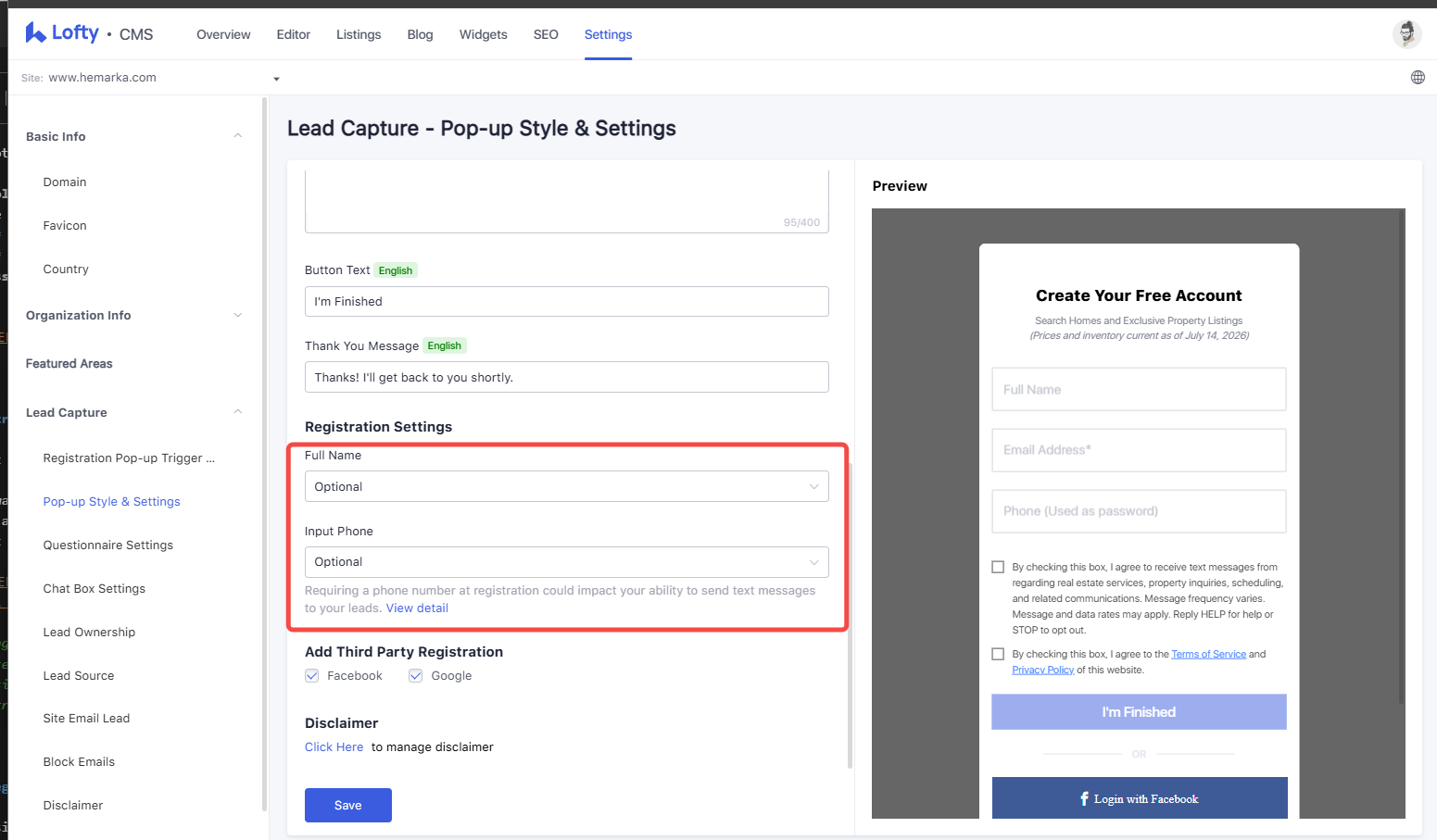This screenshot has width=1437, height=840.
Task: Open Domain in the sidebar
Action: point(65,182)
